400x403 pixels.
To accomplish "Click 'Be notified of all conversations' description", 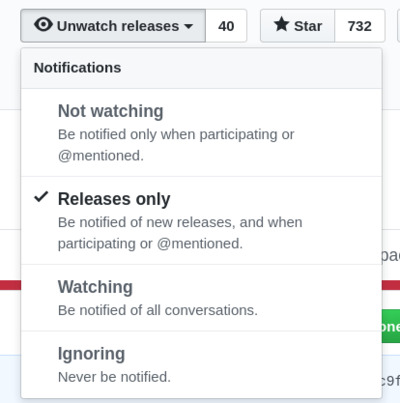I will tap(158, 310).
